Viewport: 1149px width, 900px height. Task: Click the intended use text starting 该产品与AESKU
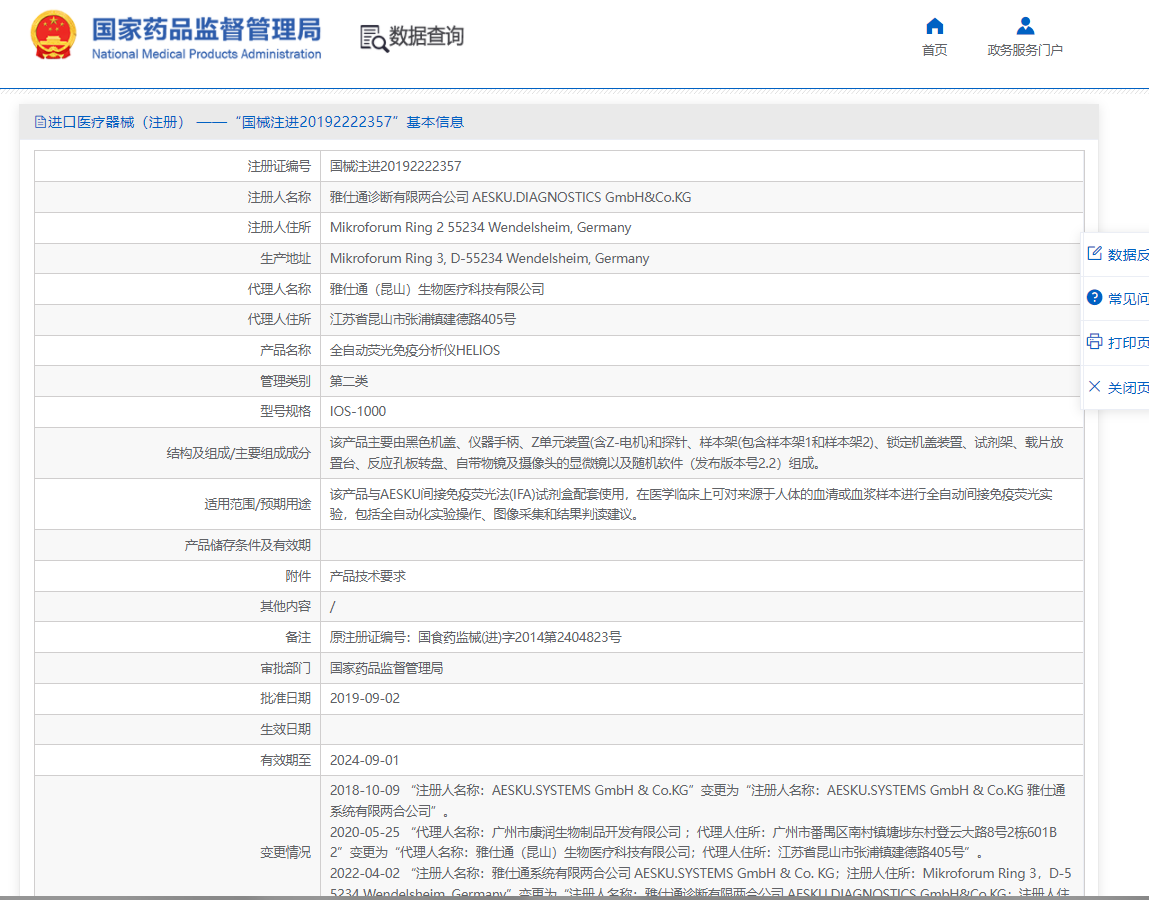tap(691, 504)
